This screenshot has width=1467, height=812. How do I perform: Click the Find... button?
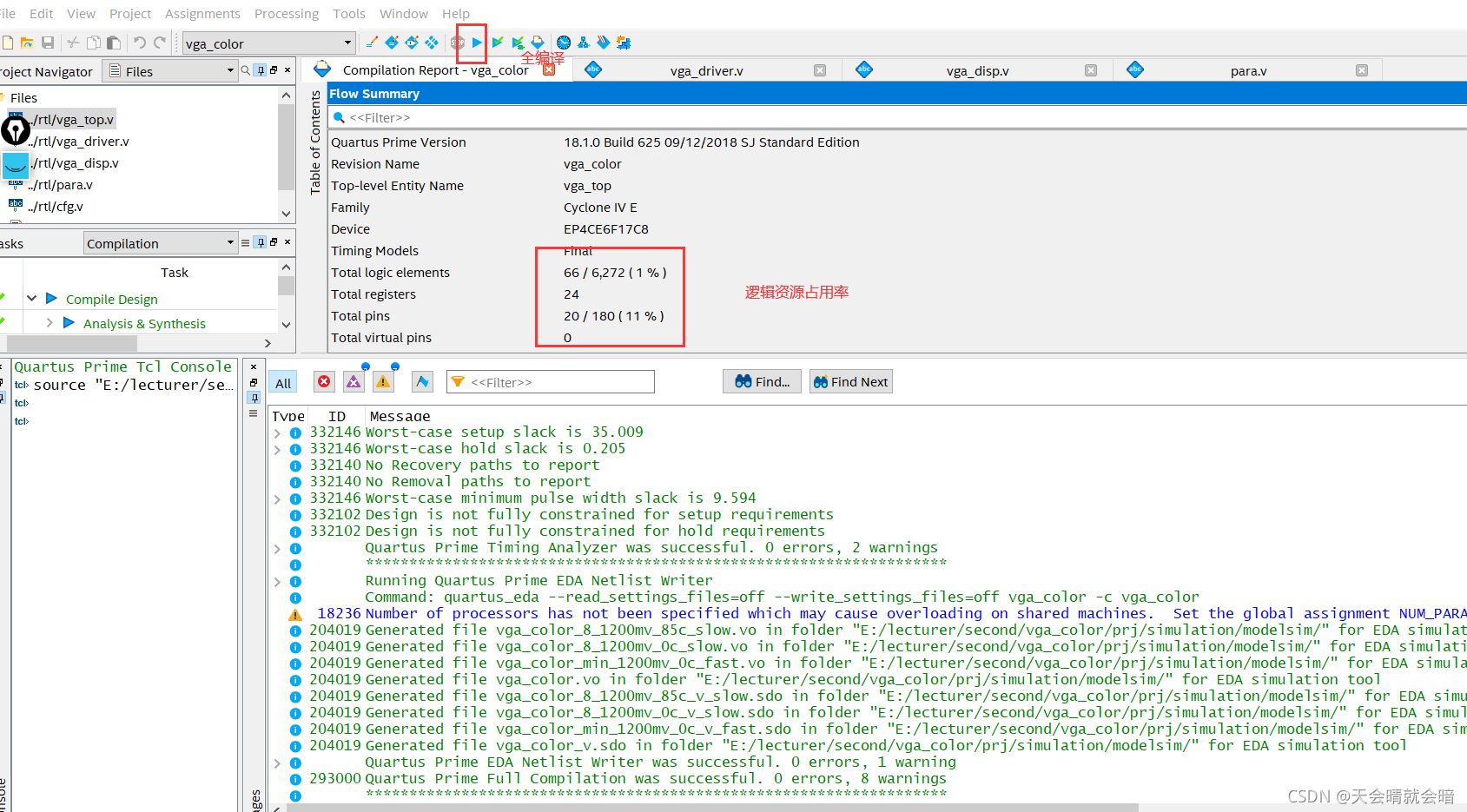[x=763, y=381]
